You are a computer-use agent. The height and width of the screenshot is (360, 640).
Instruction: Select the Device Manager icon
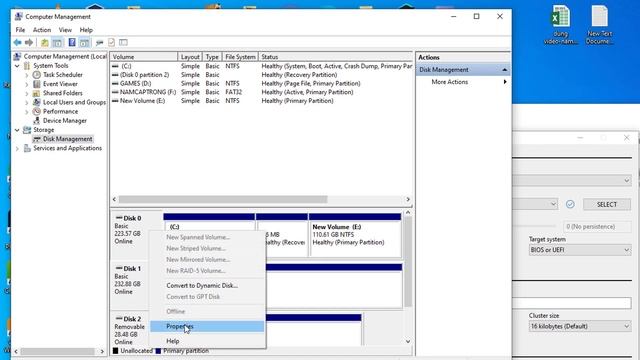click(37, 120)
